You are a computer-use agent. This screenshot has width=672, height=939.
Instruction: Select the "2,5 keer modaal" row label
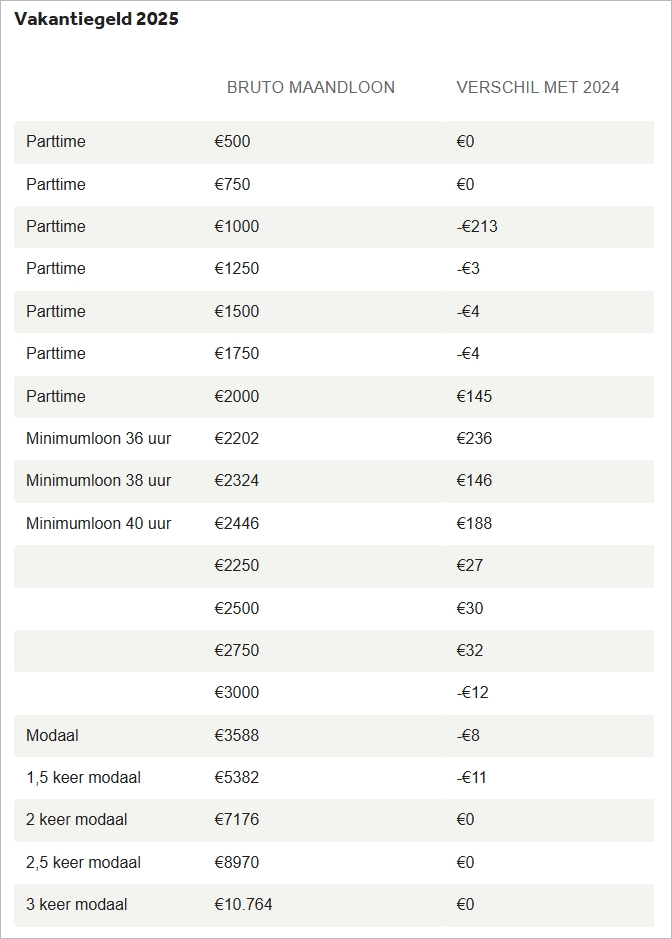tap(83, 862)
